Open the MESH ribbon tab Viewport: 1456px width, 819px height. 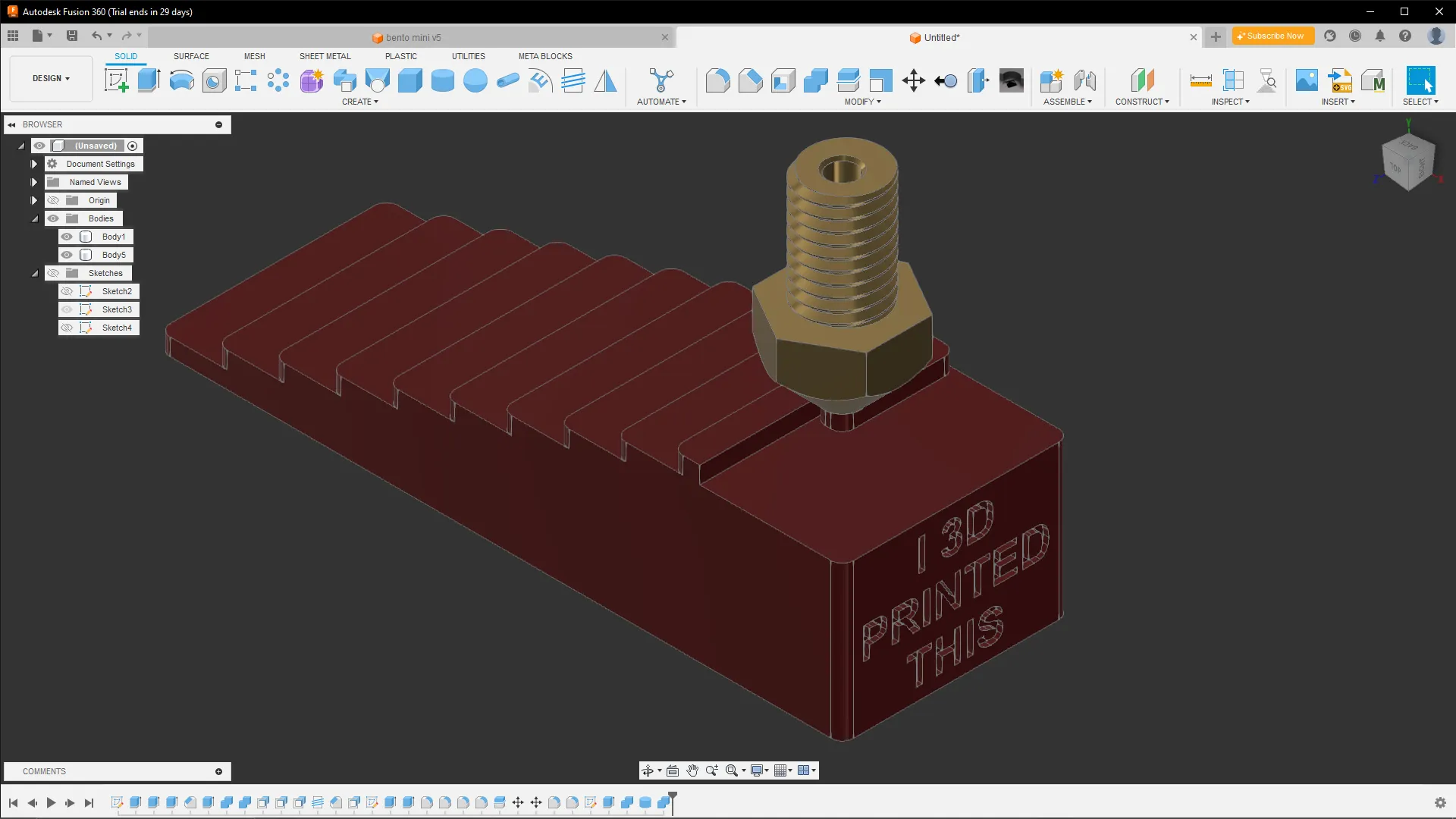click(x=255, y=56)
